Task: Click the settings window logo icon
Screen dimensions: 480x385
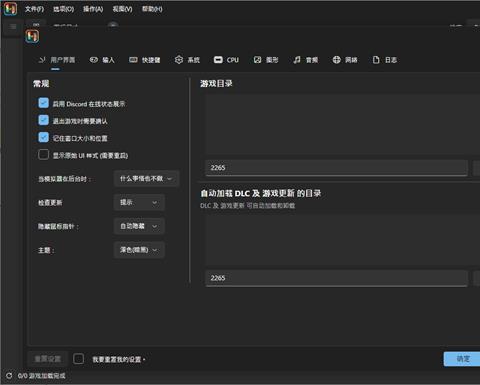Action: click(x=32, y=36)
